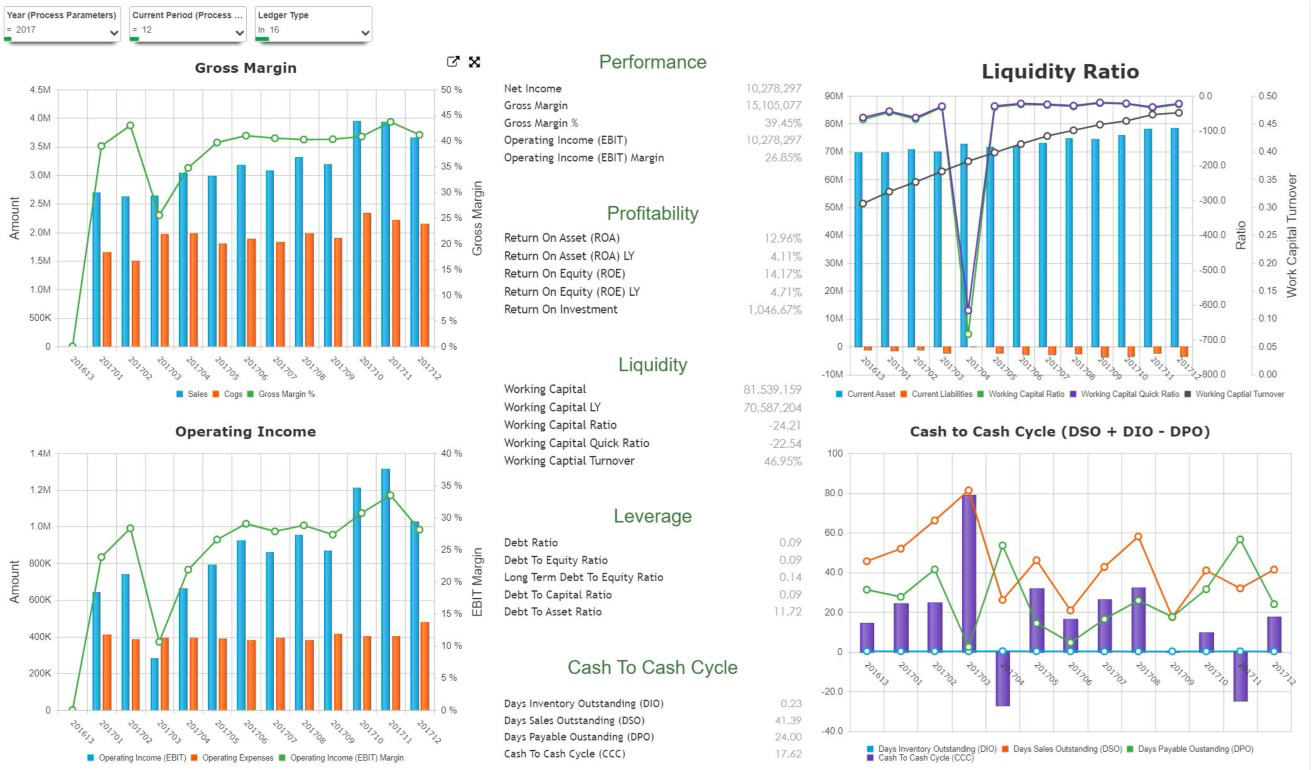Open Gross Margin chart in new window

pos(453,62)
